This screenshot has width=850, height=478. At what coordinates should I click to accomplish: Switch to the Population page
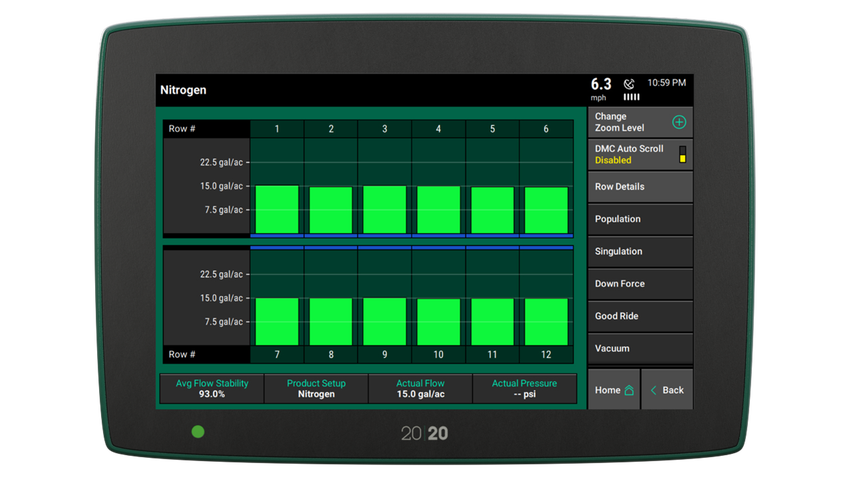[640, 219]
